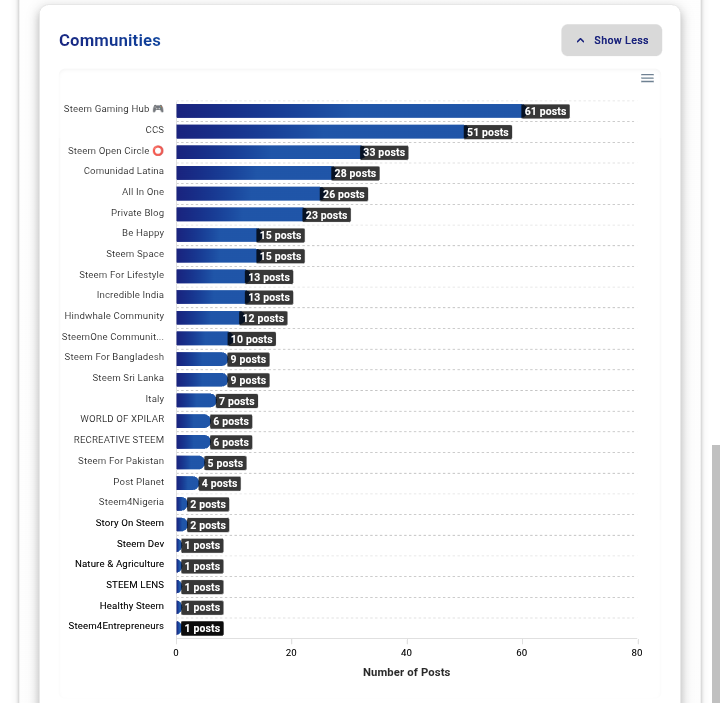Select the WORLD OF XPILAR label
Screen dimensions: 720x703
pos(122,419)
